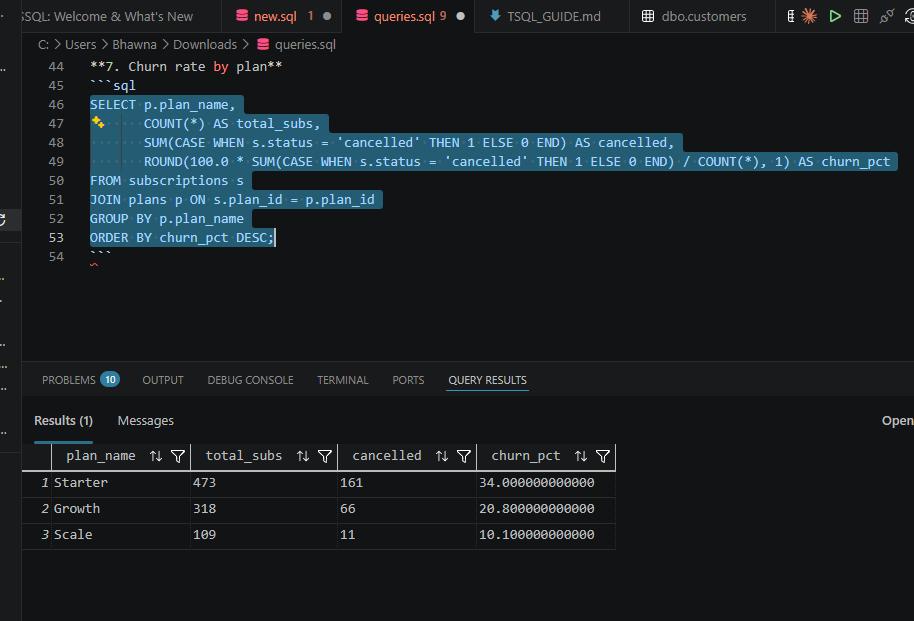914x621 pixels.
Task: Click the cancelled column header
Action: 386,455
